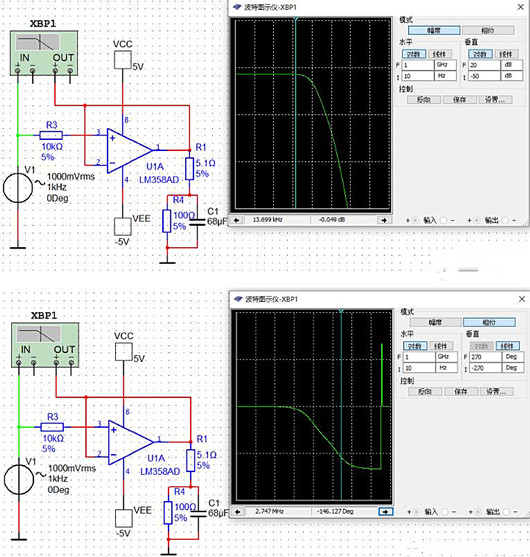Move cursor right in the phase Bode plotter
The width and height of the screenshot is (530, 557).
(x=385, y=512)
